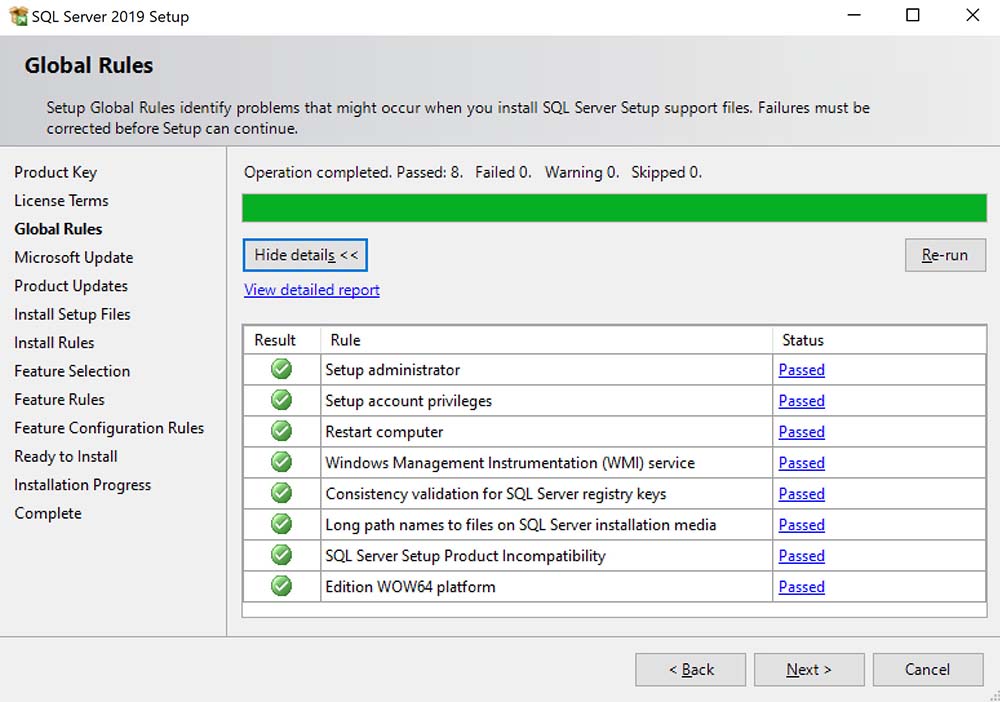Open the View detailed report link
Screen dimensions: 1000x702
coord(312,290)
